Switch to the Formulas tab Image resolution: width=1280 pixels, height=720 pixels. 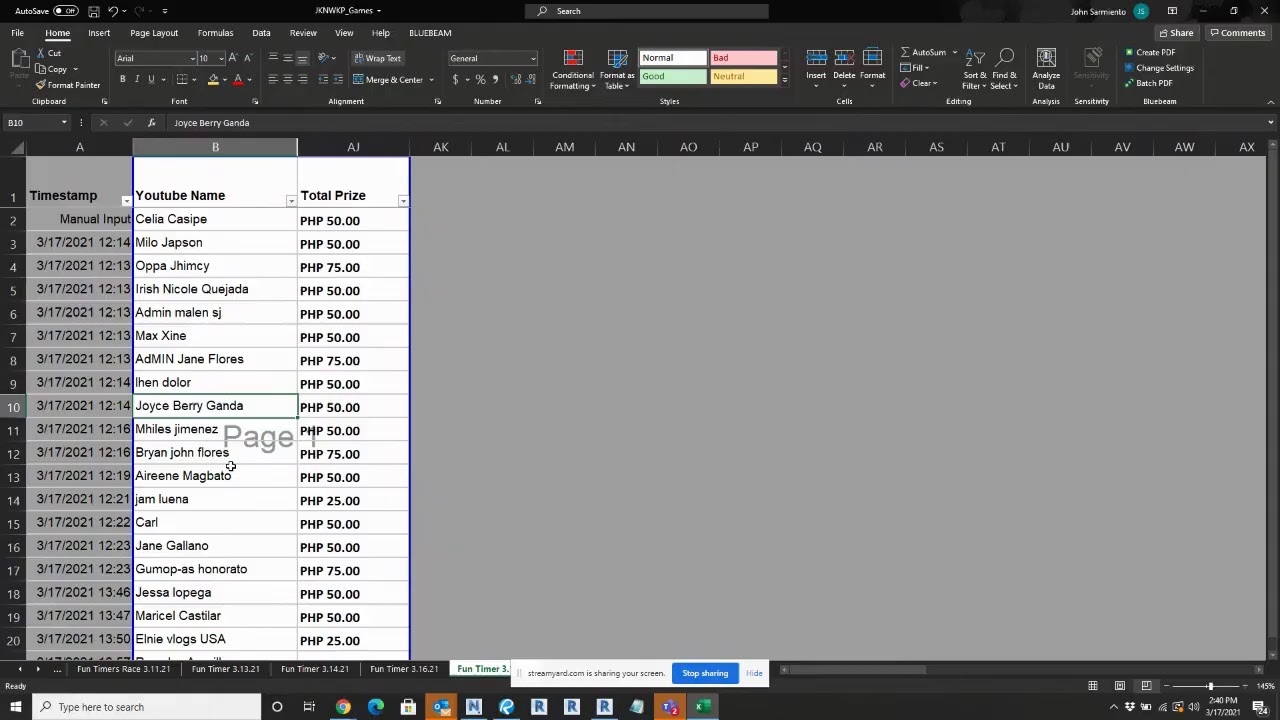click(x=215, y=33)
